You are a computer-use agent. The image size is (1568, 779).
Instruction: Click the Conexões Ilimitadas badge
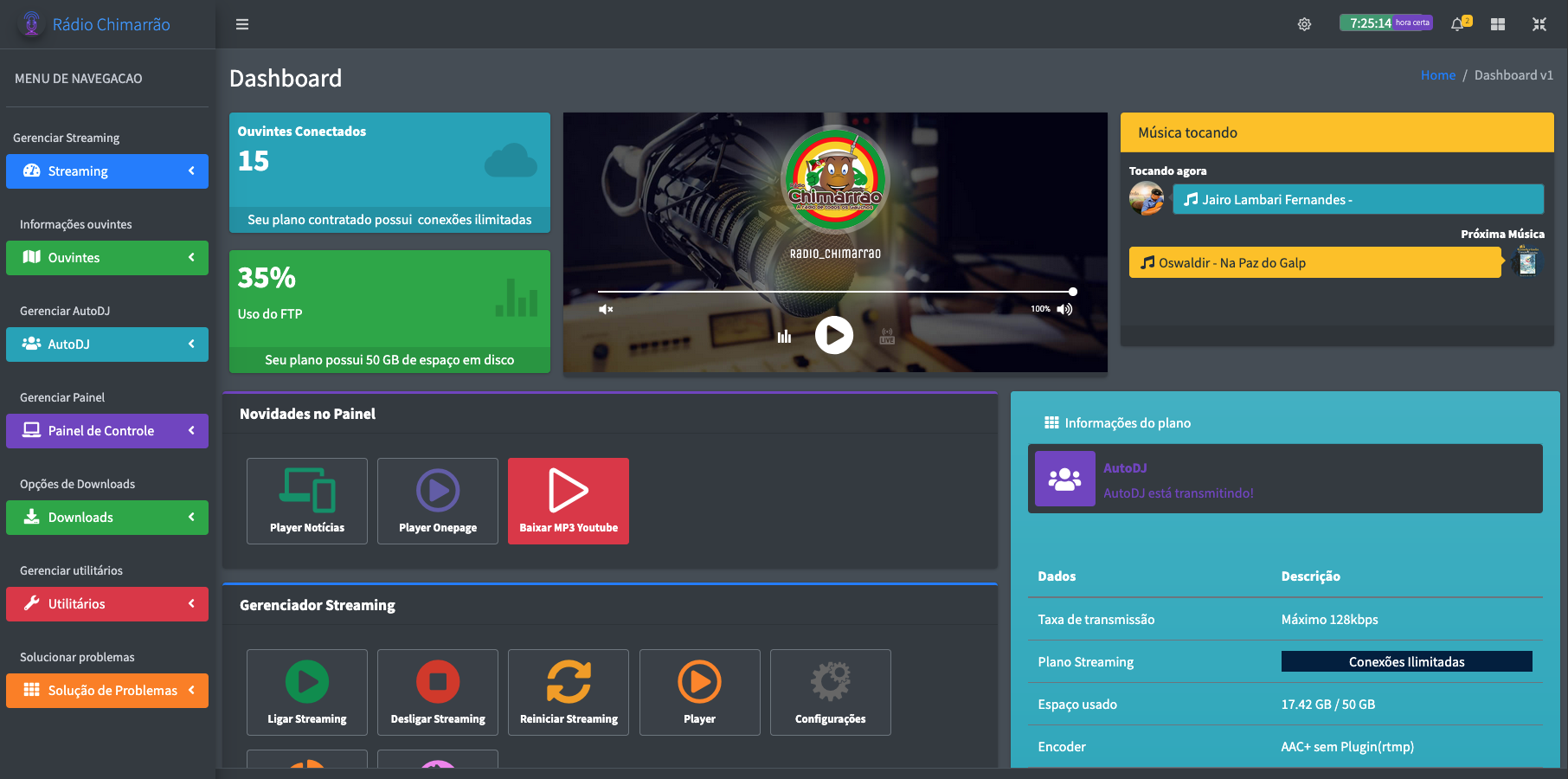pos(1407,661)
